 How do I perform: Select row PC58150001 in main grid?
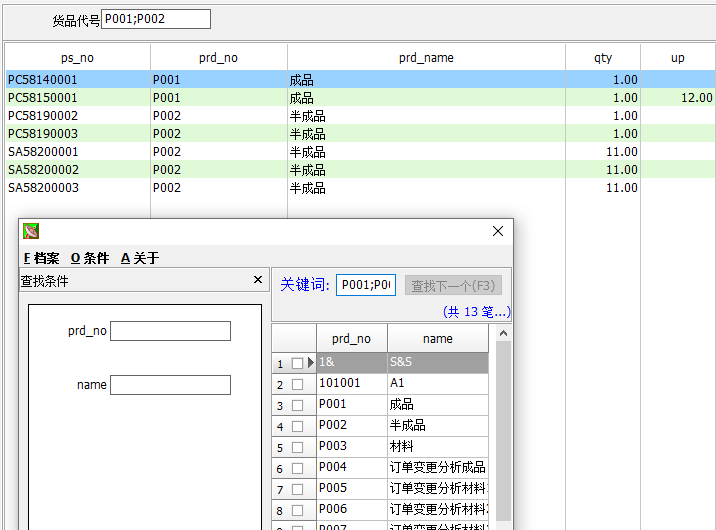click(360, 97)
